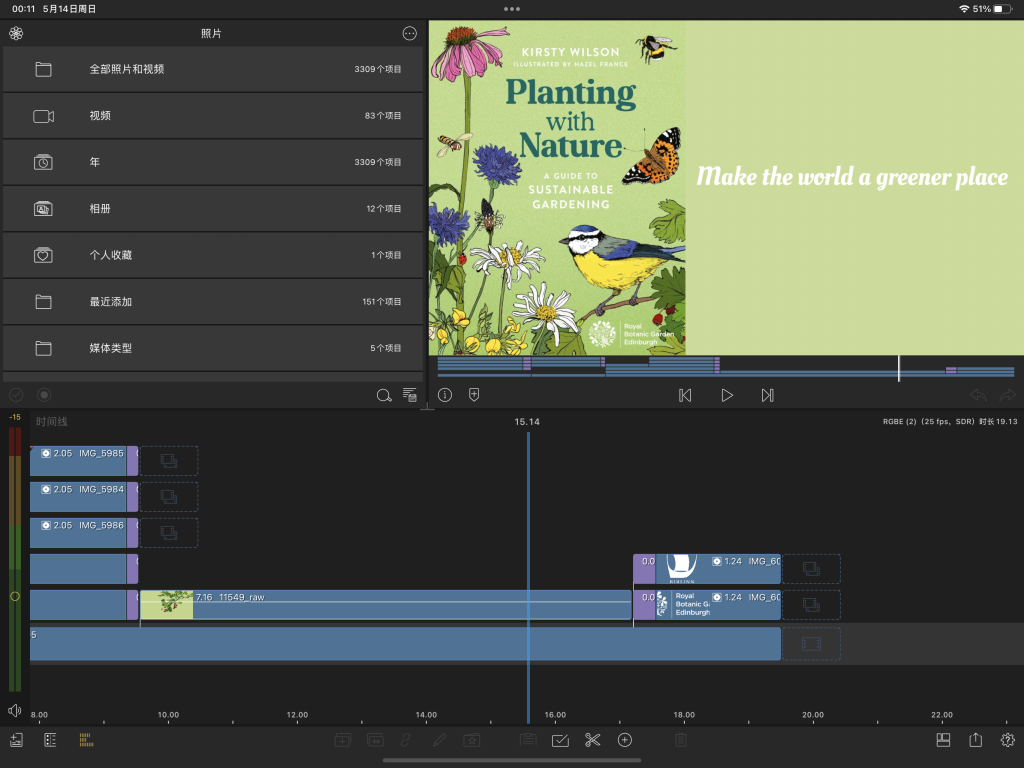
Task: Click the 12.00 mark on the time ruler
Action: tap(297, 714)
